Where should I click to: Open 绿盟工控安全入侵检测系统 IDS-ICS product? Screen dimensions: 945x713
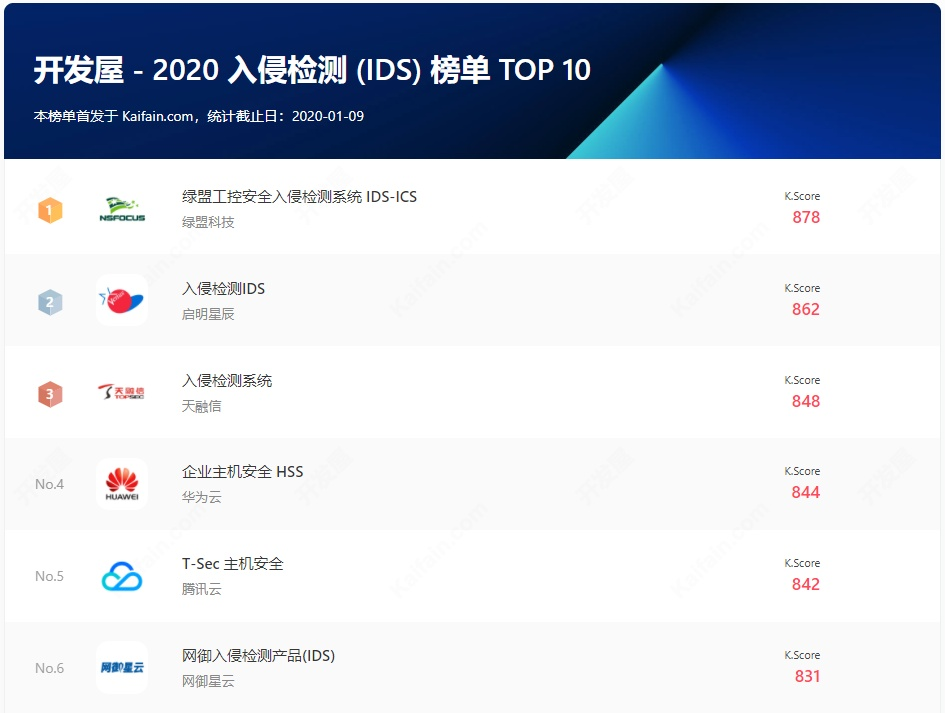pos(300,196)
